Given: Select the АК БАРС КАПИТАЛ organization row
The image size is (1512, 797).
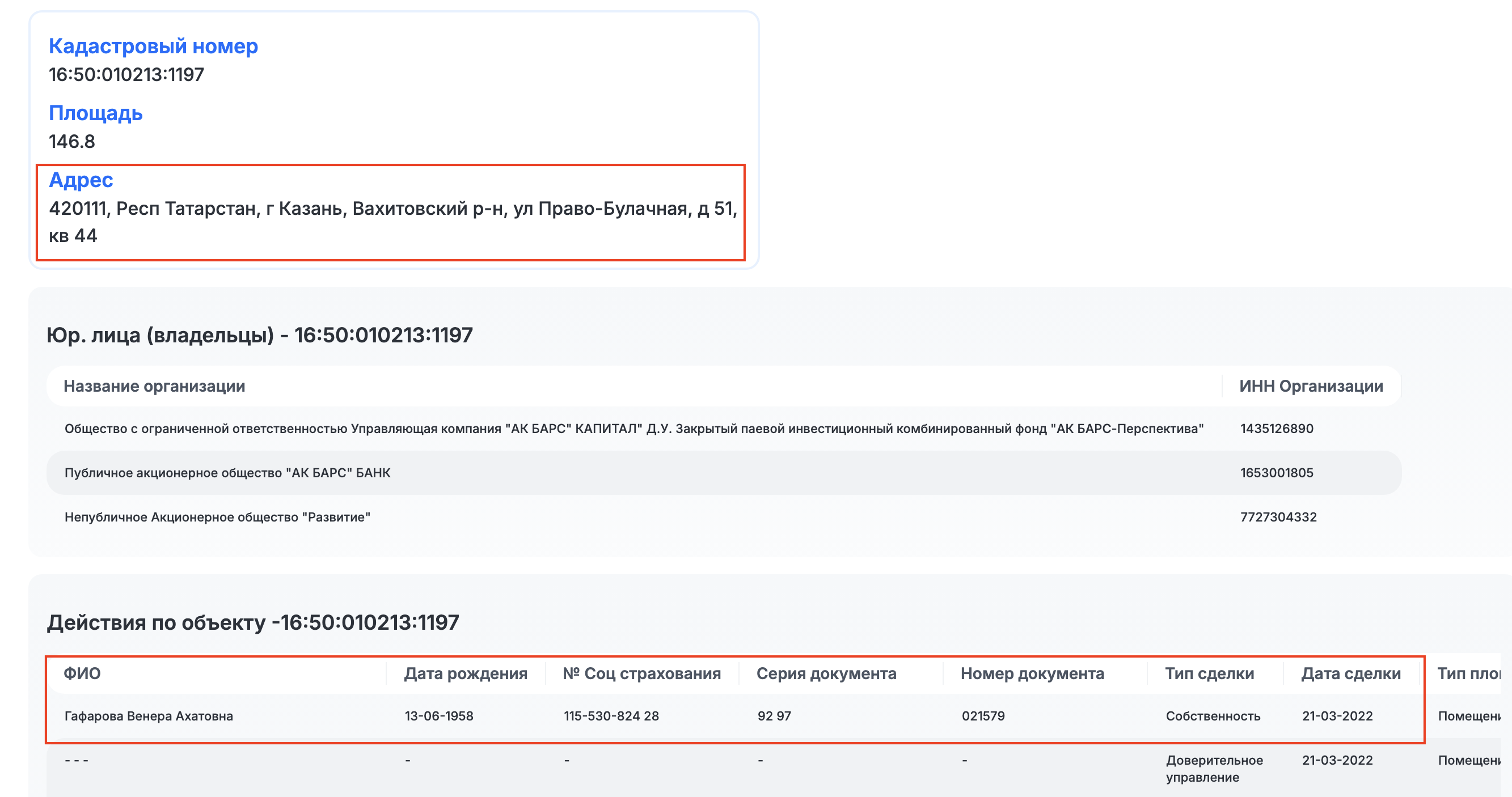Looking at the screenshot, I should tap(724, 429).
